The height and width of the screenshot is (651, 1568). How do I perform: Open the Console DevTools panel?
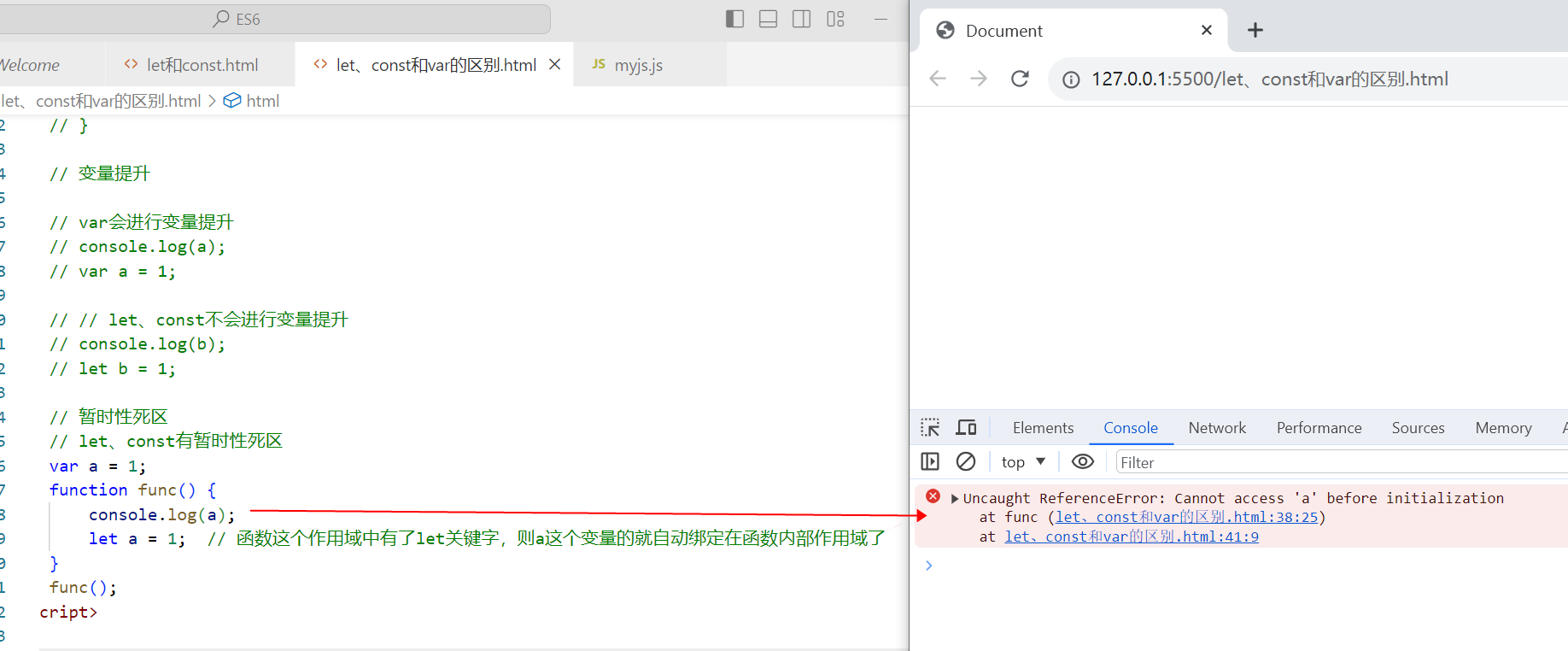[1131, 428]
